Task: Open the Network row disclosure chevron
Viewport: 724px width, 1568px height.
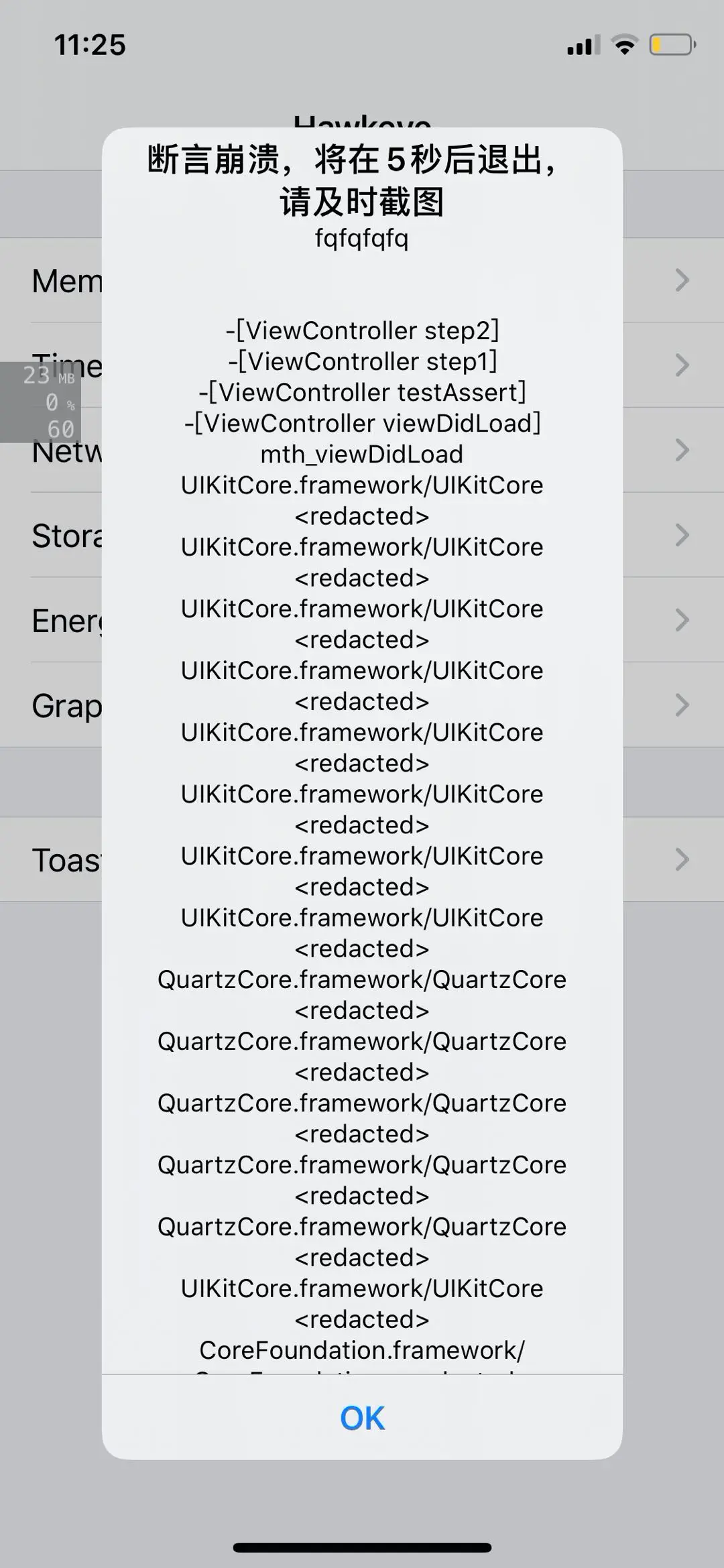Action: click(682, 450)
